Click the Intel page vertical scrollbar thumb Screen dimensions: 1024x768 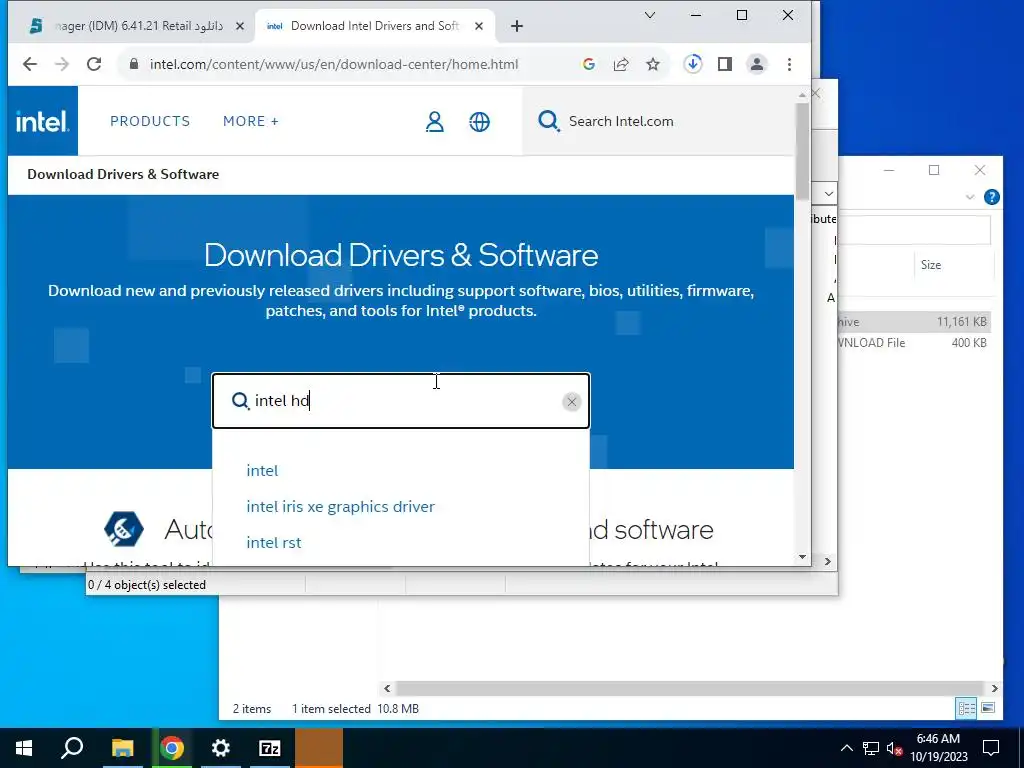(x=802, y=150)
